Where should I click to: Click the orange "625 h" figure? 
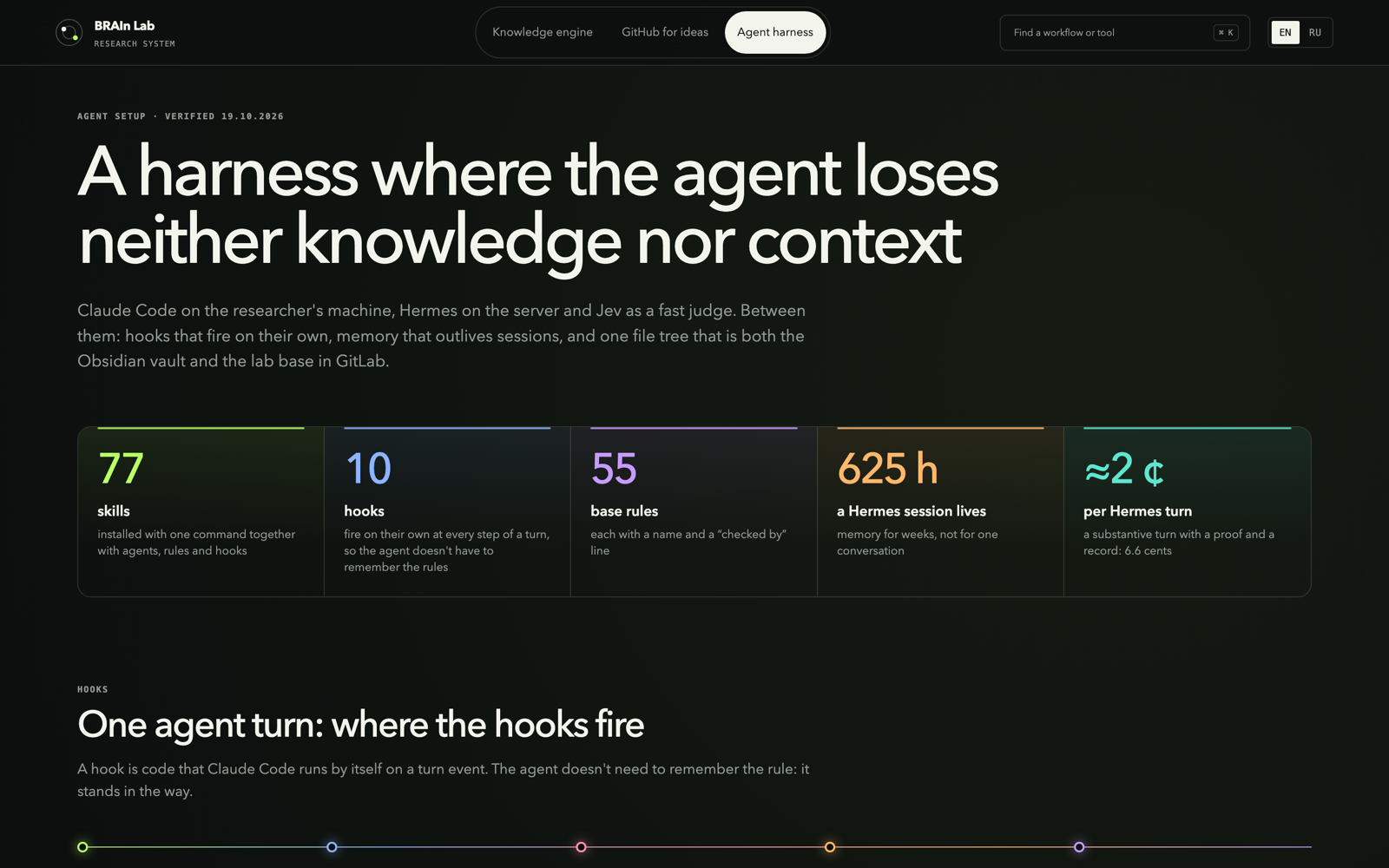[887, 469]
